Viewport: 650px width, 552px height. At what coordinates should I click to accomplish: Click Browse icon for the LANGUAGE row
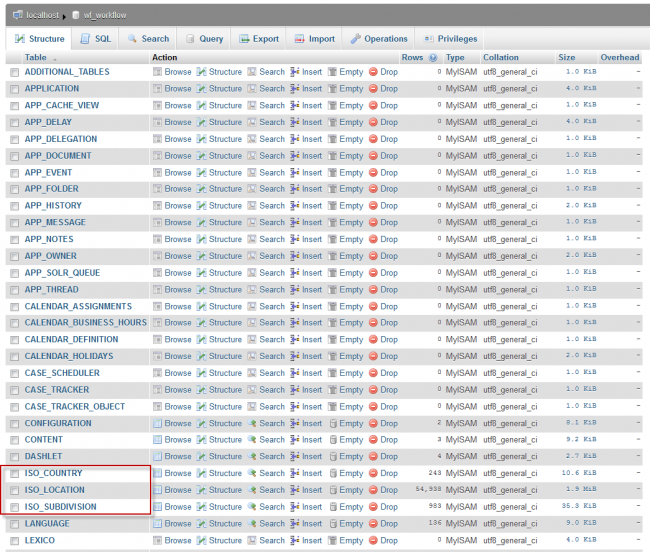coord(158,523)
